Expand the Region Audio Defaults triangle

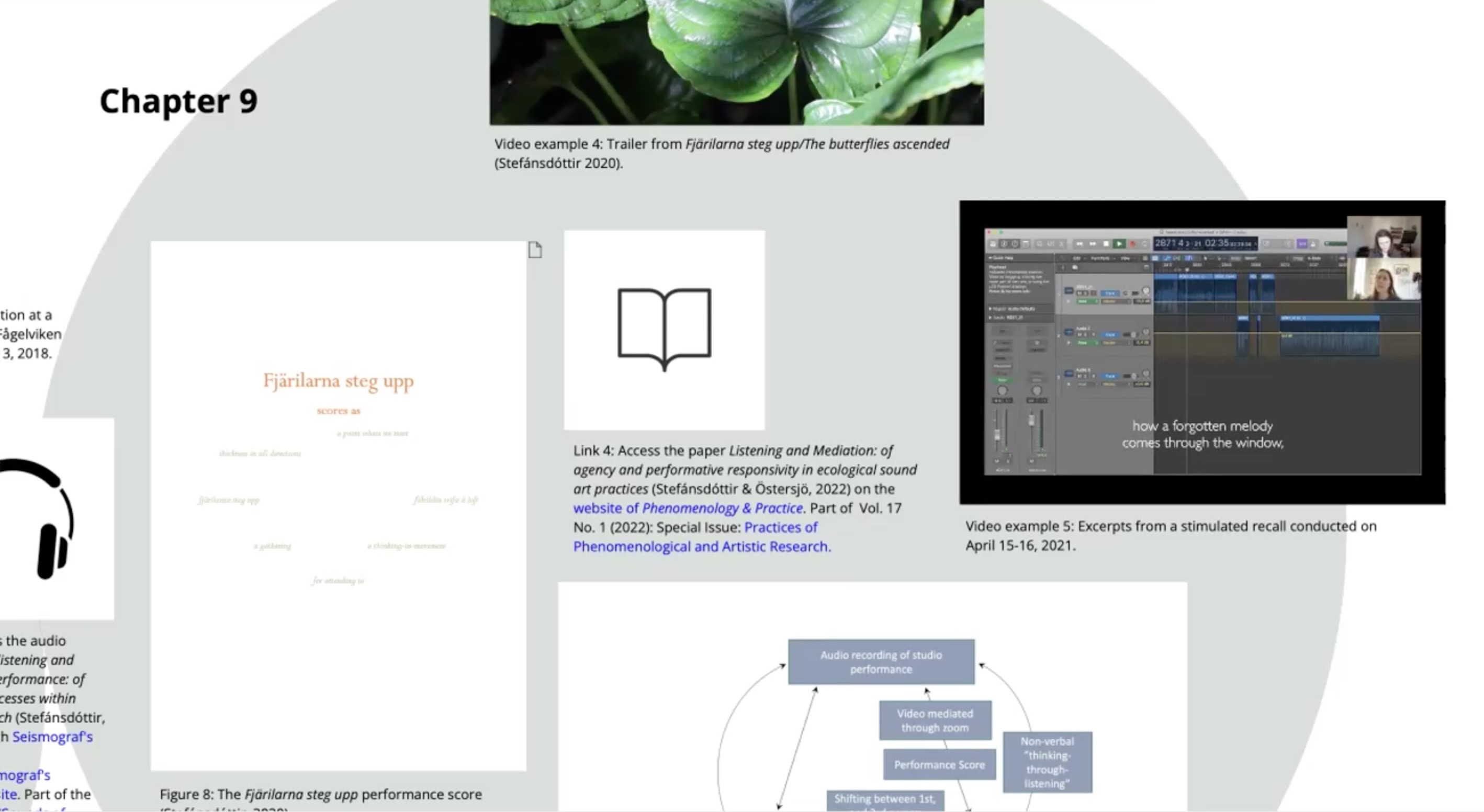coord(991,309)
